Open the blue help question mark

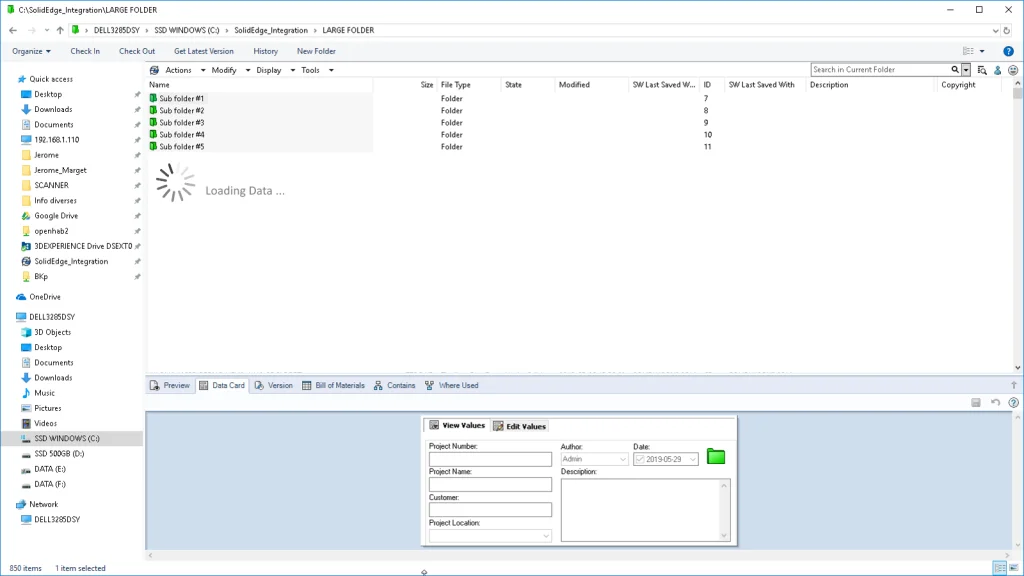tap(1008, 51)
